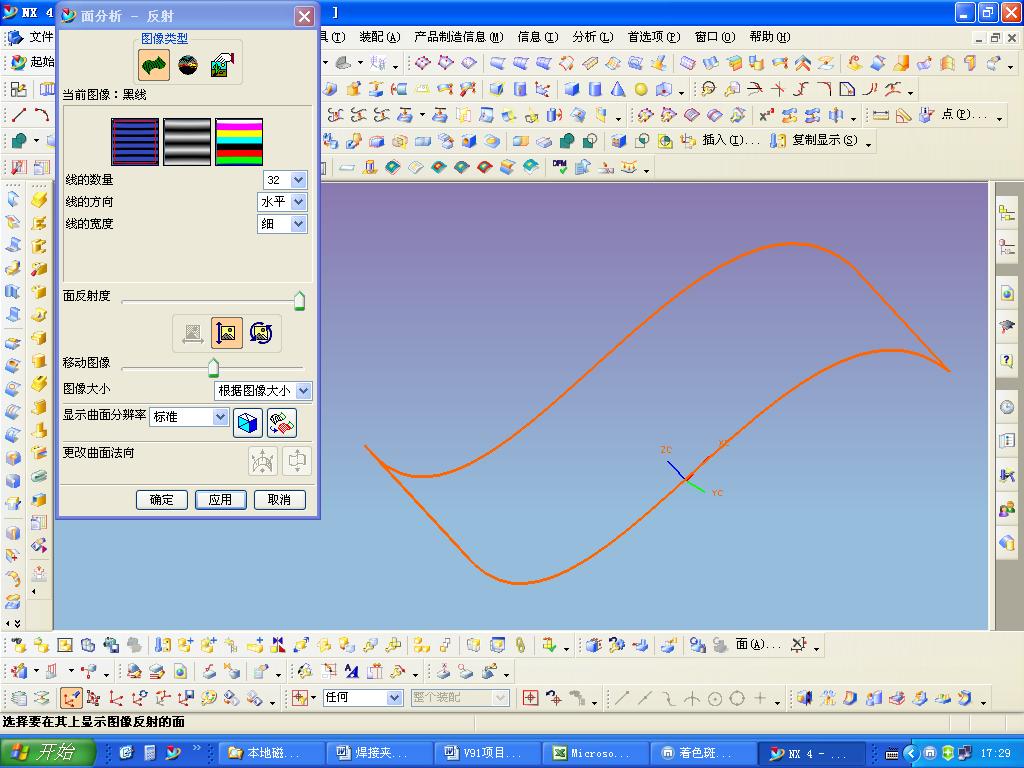Click the arc sketch tool icon

(x=42, y=115)
